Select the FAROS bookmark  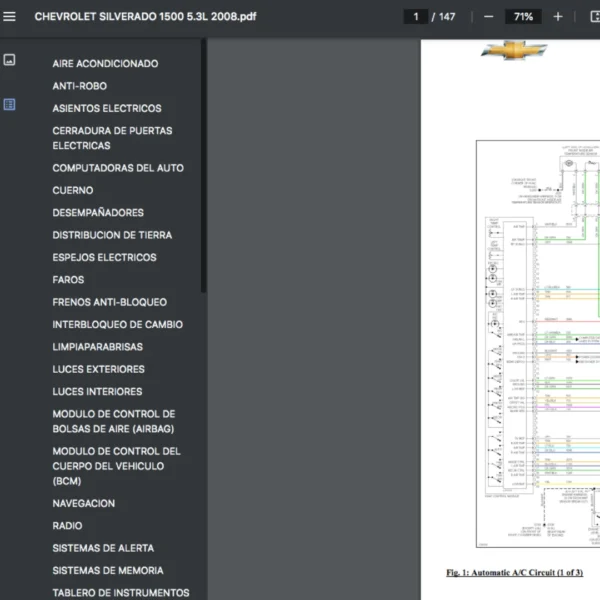tap(68, 280)
